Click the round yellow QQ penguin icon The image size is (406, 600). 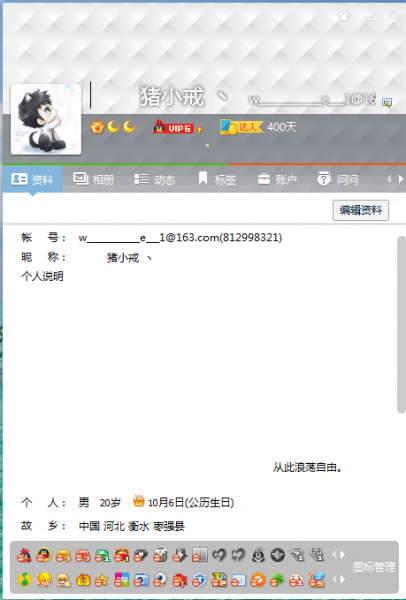(x=44, y=554)
